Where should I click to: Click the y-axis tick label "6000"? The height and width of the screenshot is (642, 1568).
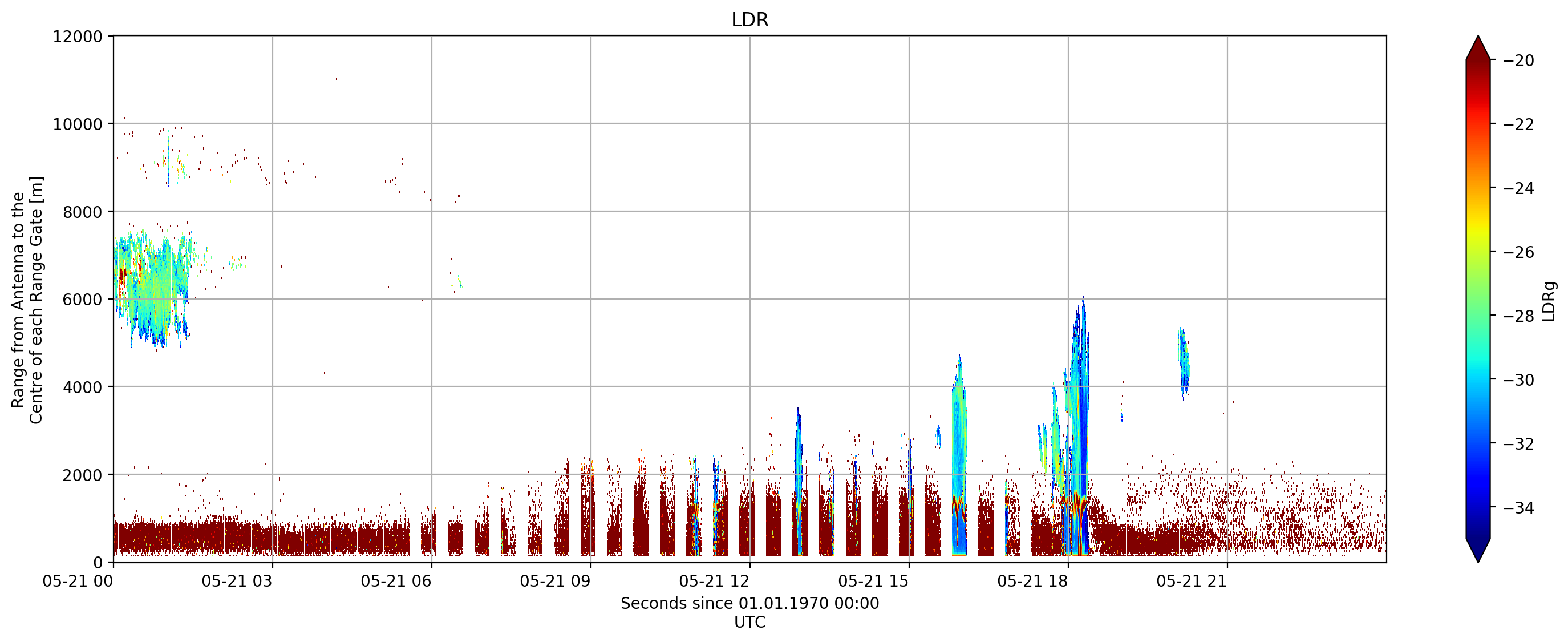[83, 300]
